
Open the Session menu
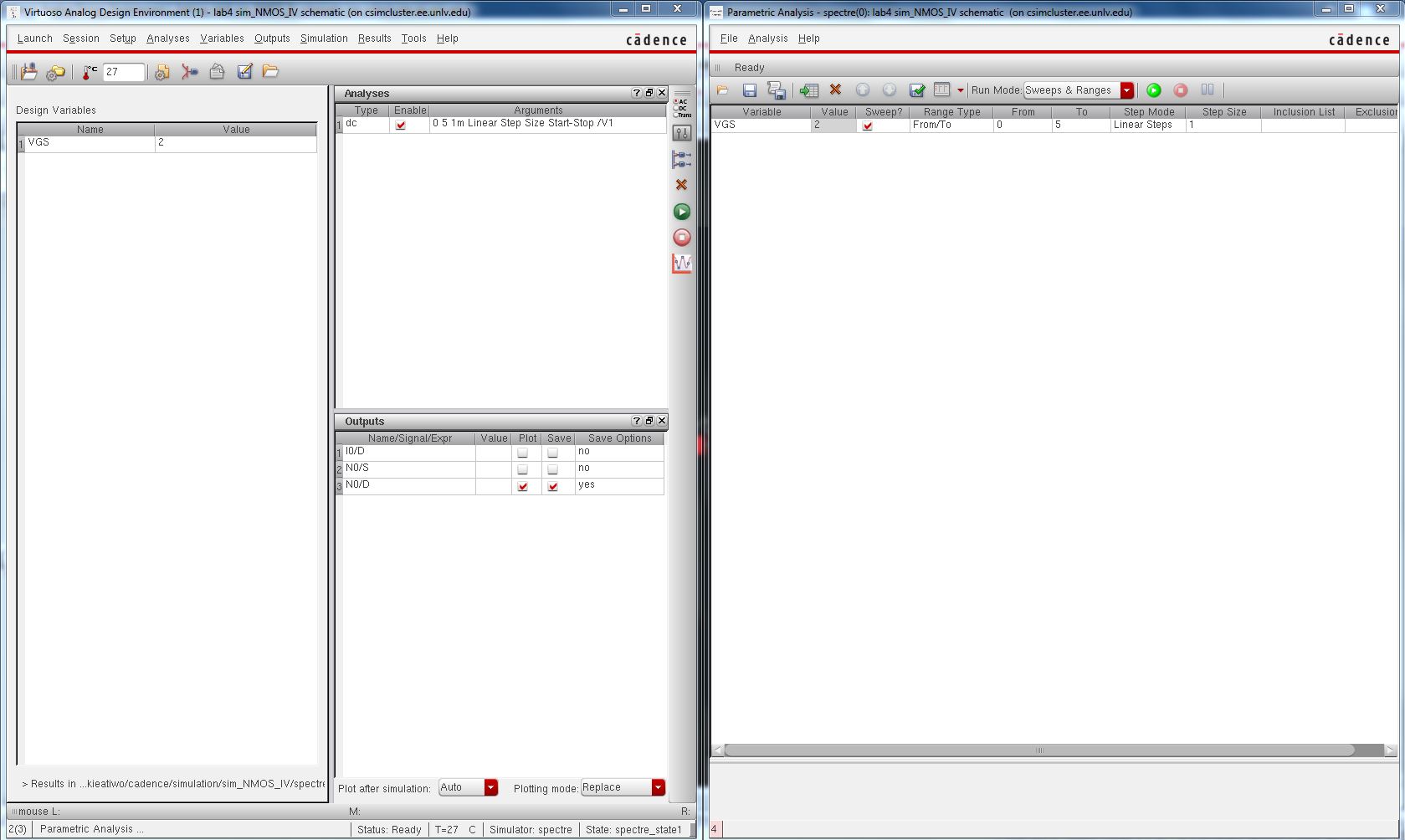(81, 38)
